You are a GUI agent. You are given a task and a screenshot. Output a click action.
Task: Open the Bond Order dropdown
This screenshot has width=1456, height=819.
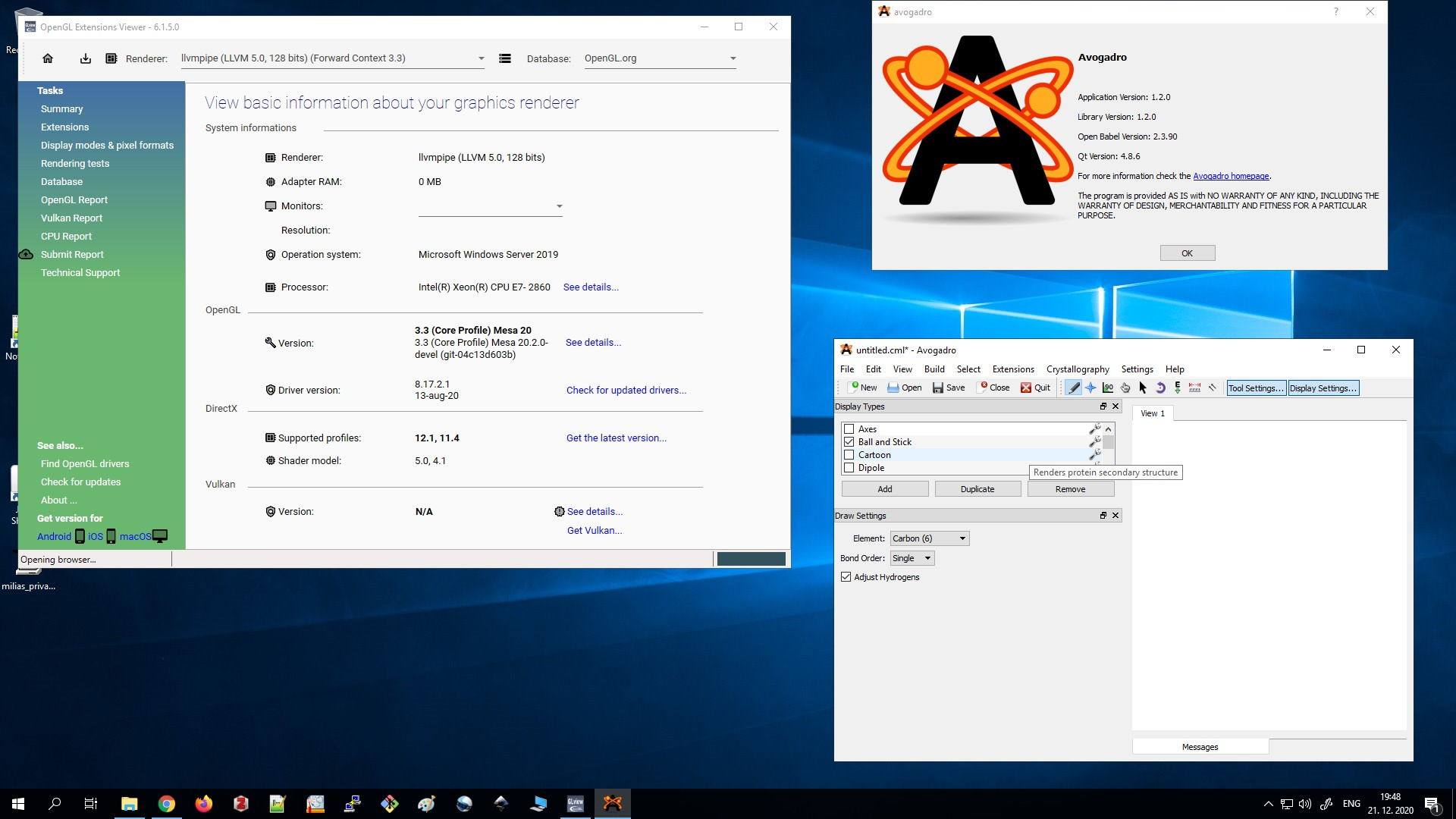pos(928,557)
